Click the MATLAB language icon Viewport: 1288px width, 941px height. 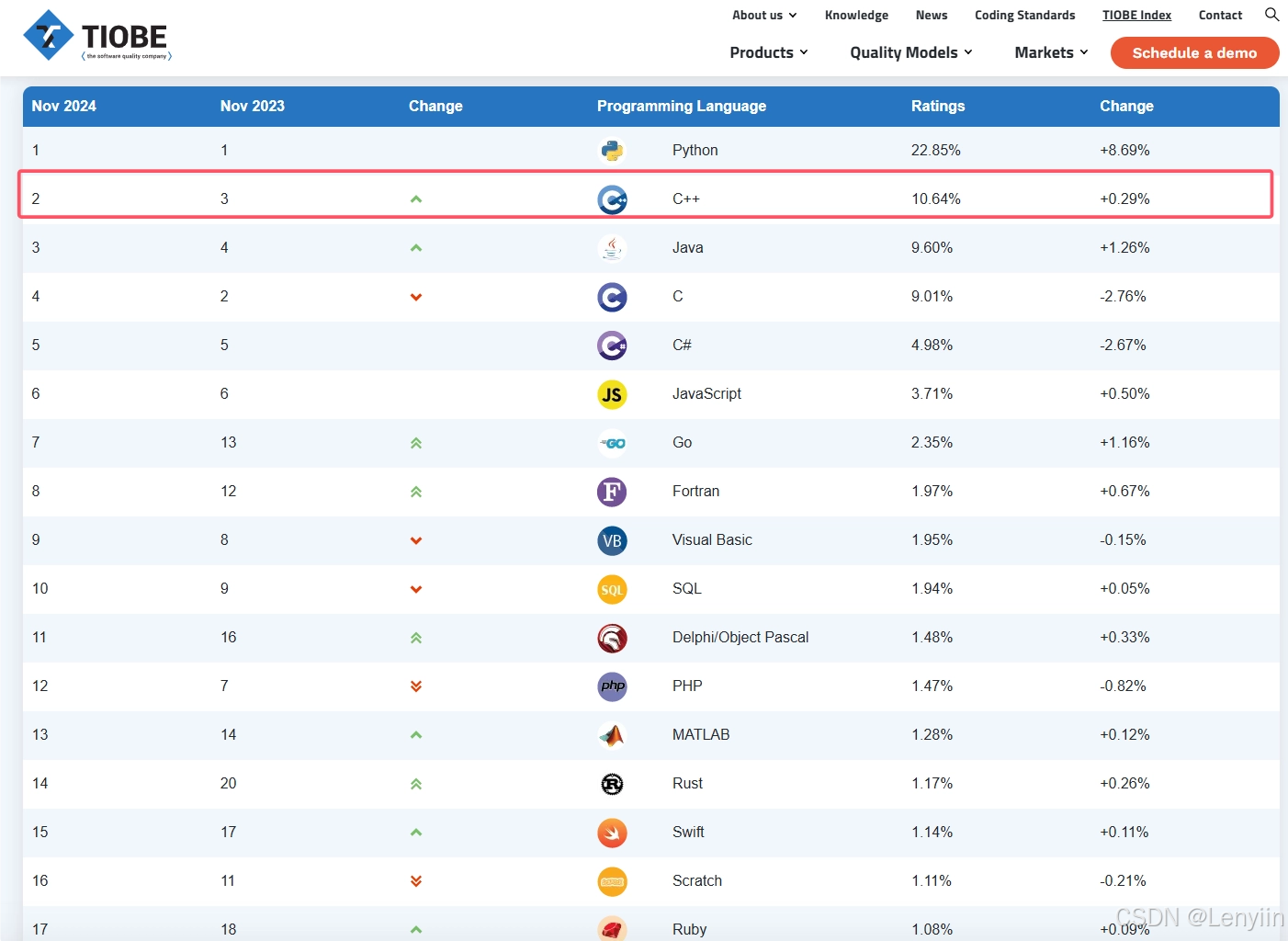(x=612, y=735)
